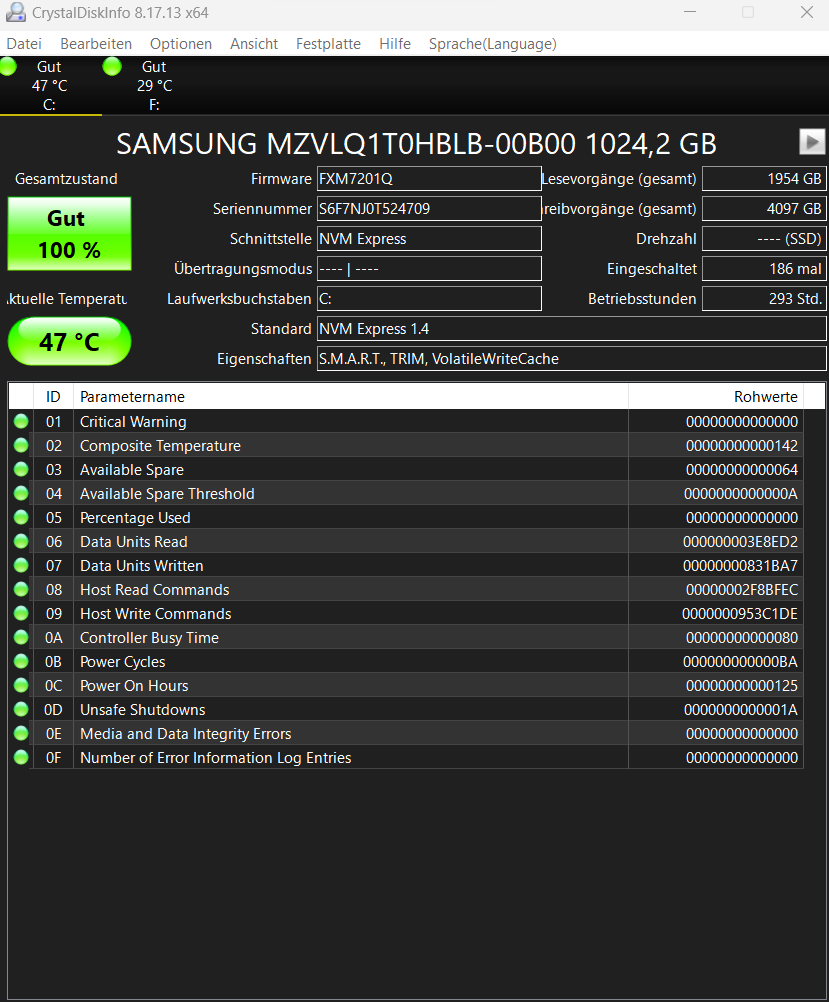Click the green status dot for Host Write Commands
Screen dimensions: 829x1002
click(x=21, y=613)
